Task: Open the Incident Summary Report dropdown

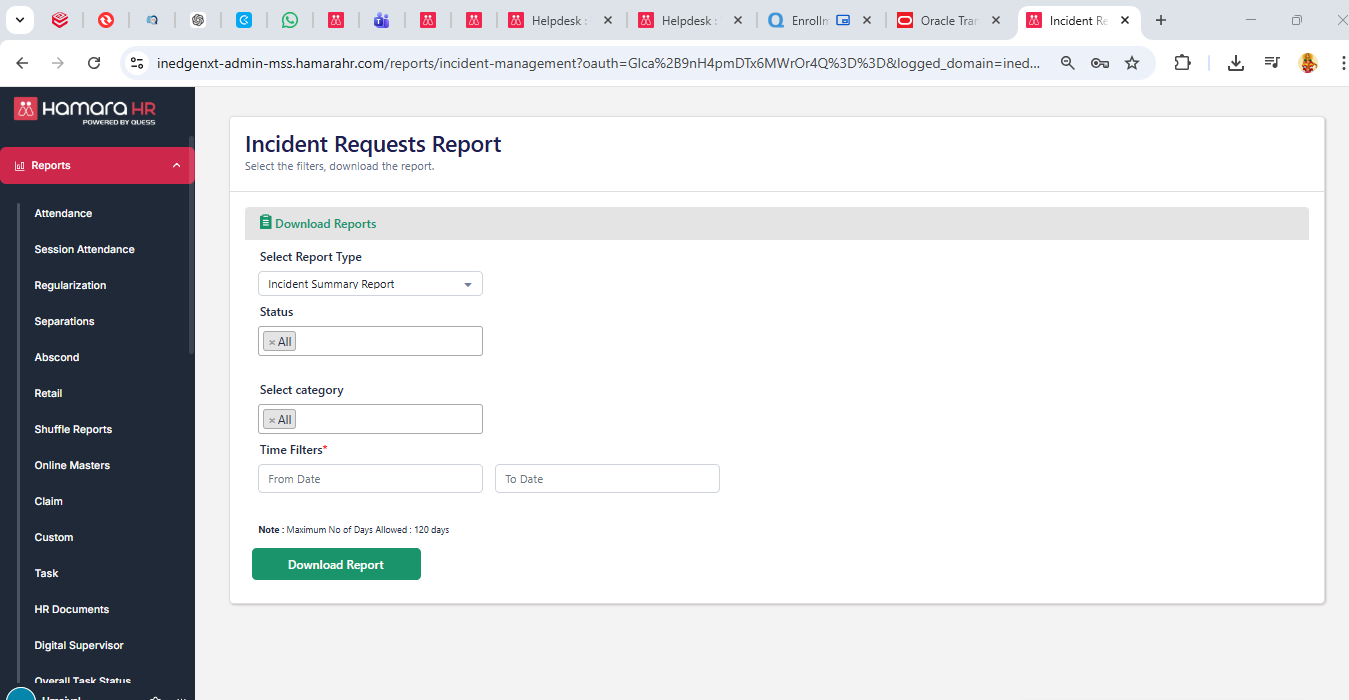Action: click(x=370, y=284)
